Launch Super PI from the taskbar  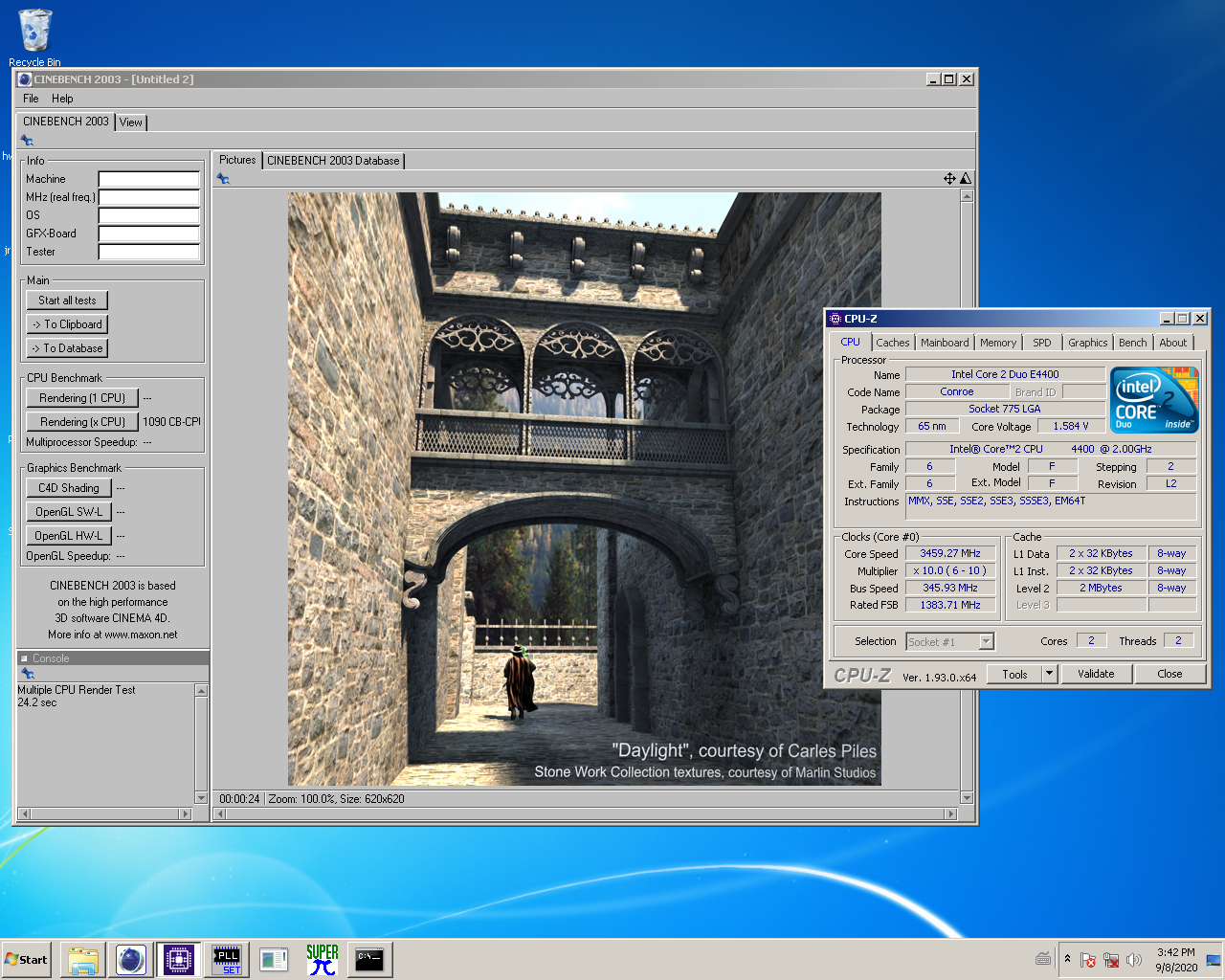point(323,959)
